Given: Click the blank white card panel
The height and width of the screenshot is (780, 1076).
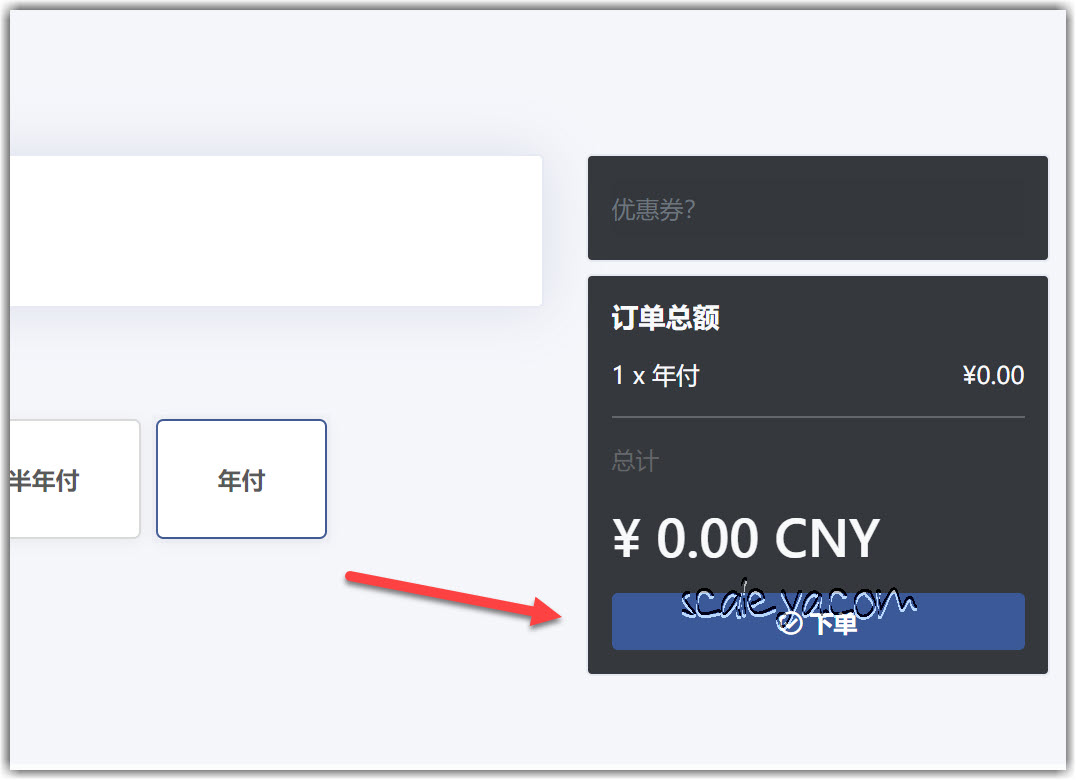Looking at the screenshot, I should (276, 231).
